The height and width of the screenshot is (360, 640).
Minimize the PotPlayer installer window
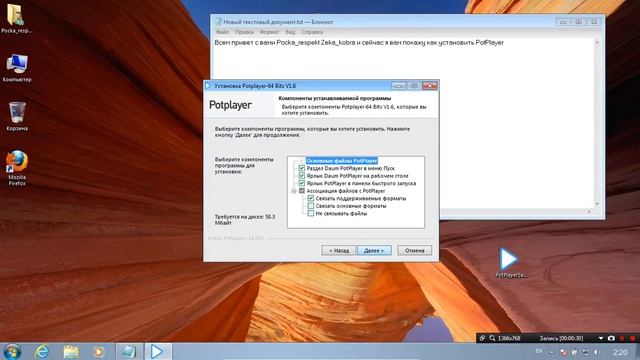click(399, 86)
